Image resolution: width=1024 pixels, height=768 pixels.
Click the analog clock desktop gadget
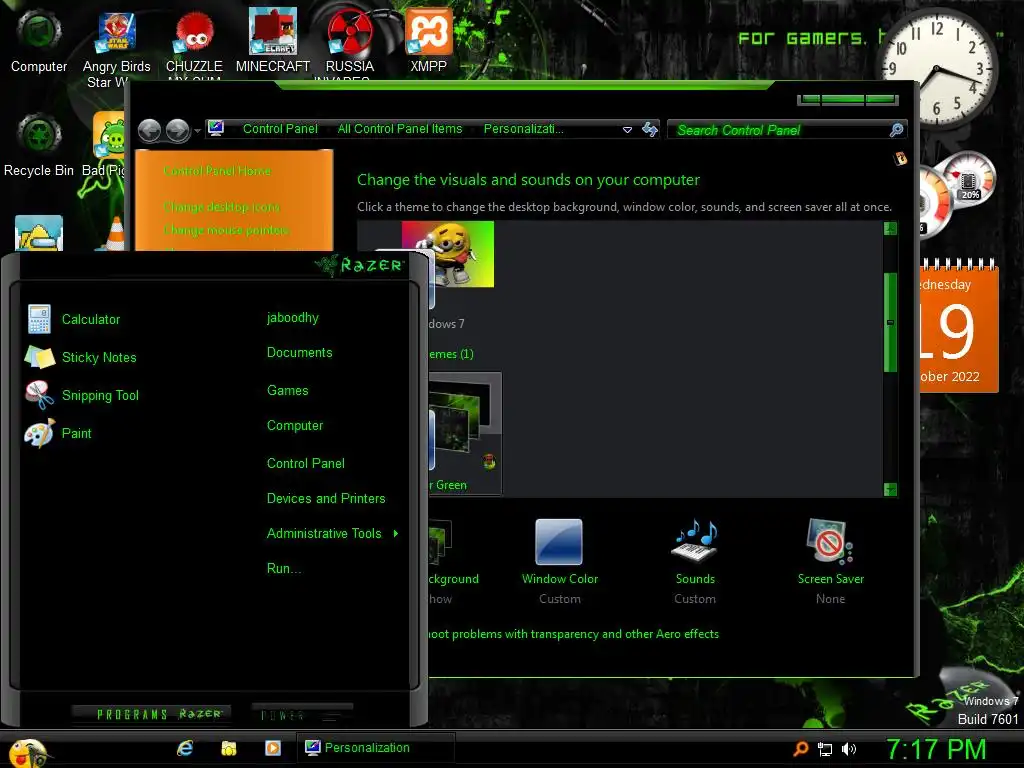[938, 68]
